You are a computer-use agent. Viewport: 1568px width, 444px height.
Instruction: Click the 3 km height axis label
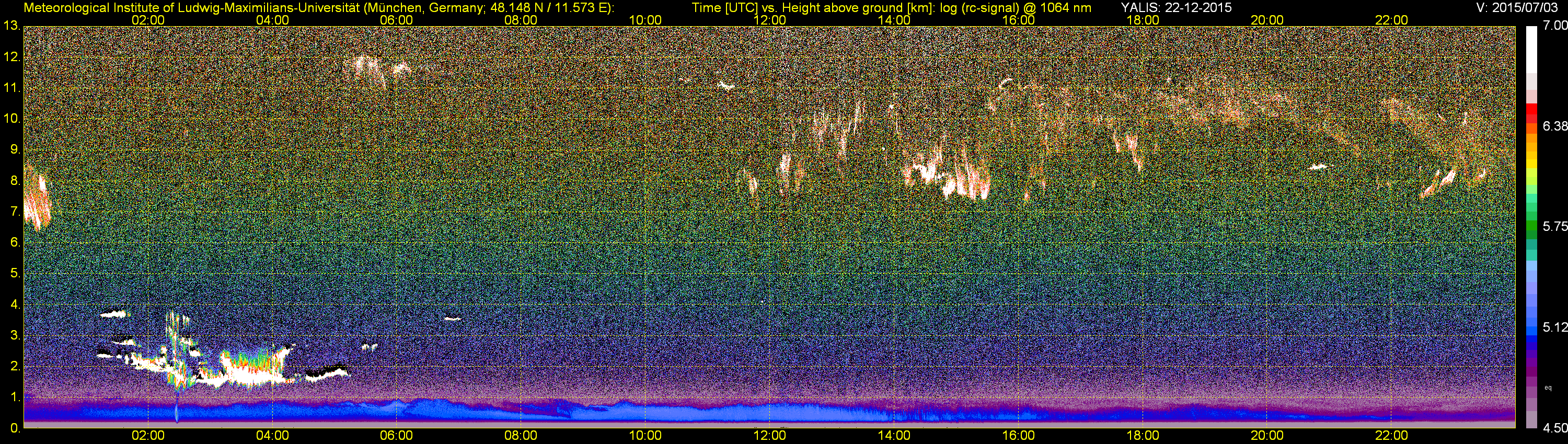pyautogui.click(x=15, y=336)
